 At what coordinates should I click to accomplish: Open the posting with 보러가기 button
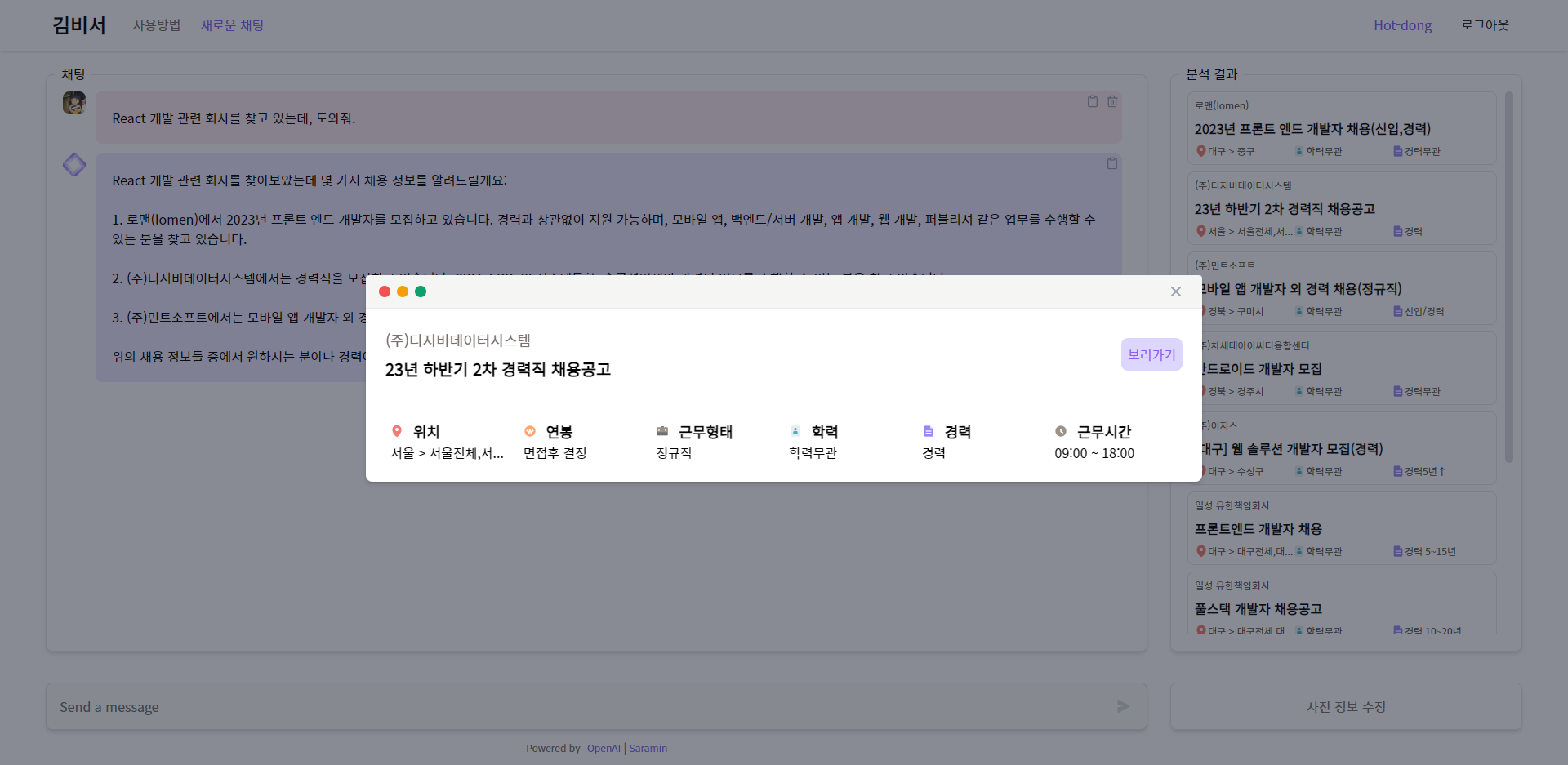pos(1151,354)
